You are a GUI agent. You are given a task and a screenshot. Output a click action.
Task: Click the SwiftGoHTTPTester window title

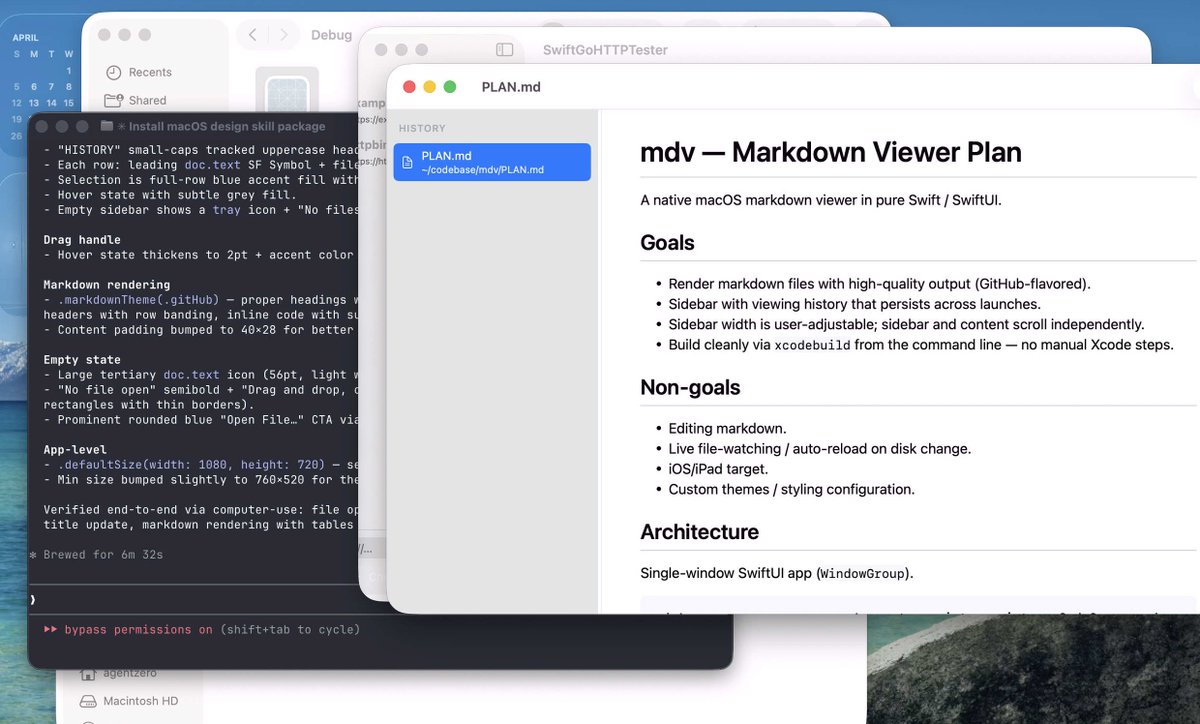coord(605,50)
